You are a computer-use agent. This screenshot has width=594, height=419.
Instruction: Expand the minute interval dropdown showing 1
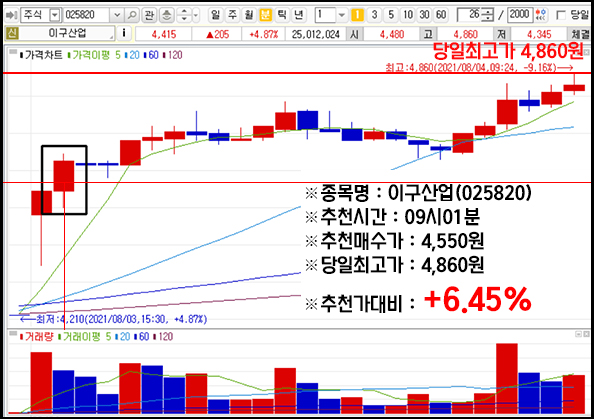click(341, 15)
